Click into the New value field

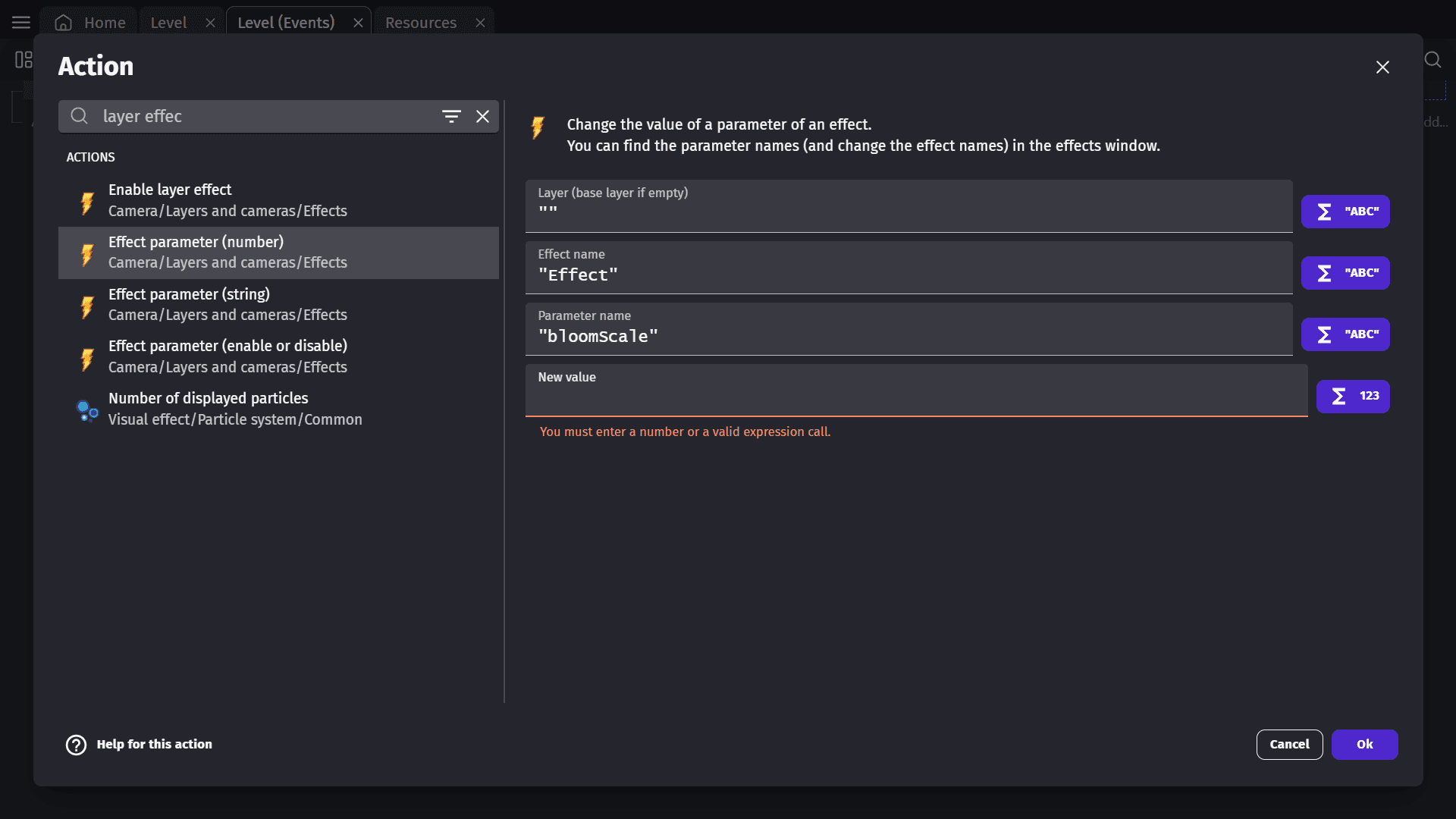[915, 399]
